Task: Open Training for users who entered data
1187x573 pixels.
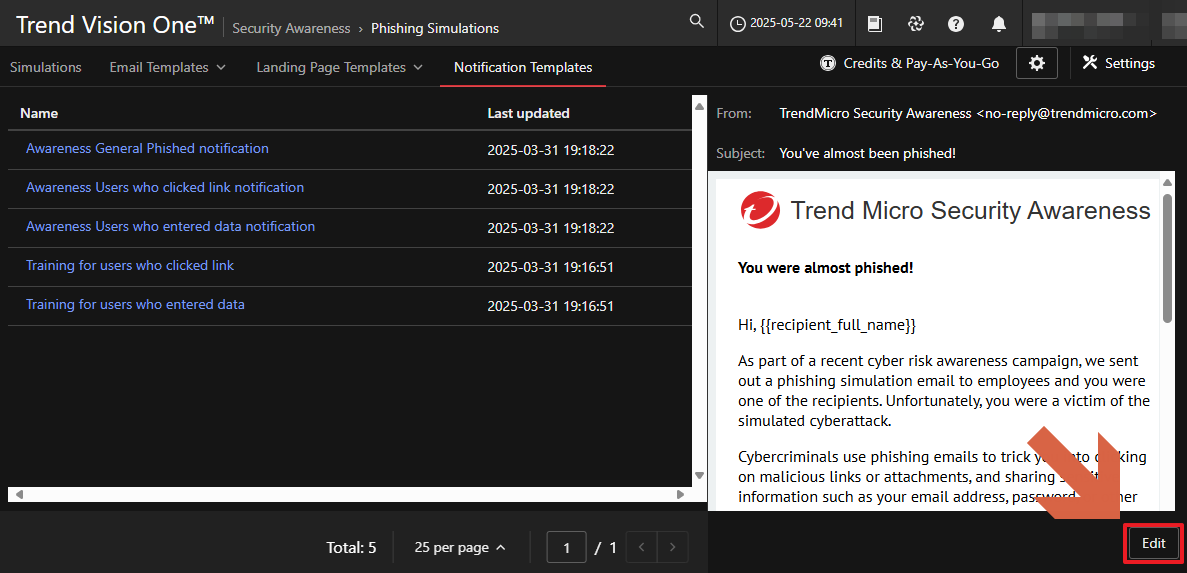Action: tap(135, 304)
